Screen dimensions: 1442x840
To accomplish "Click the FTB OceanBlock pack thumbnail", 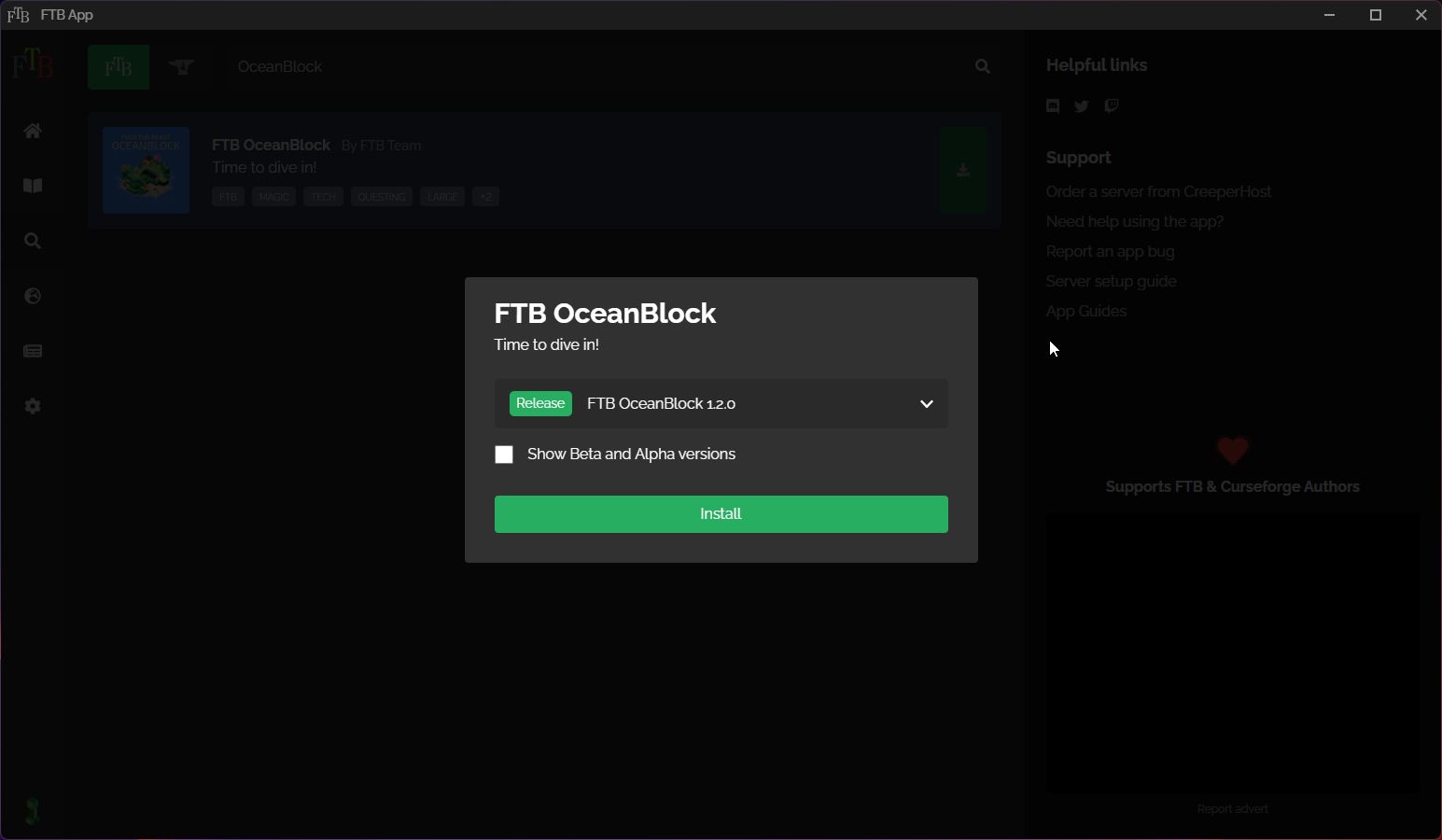I will [x=147, y=171].
